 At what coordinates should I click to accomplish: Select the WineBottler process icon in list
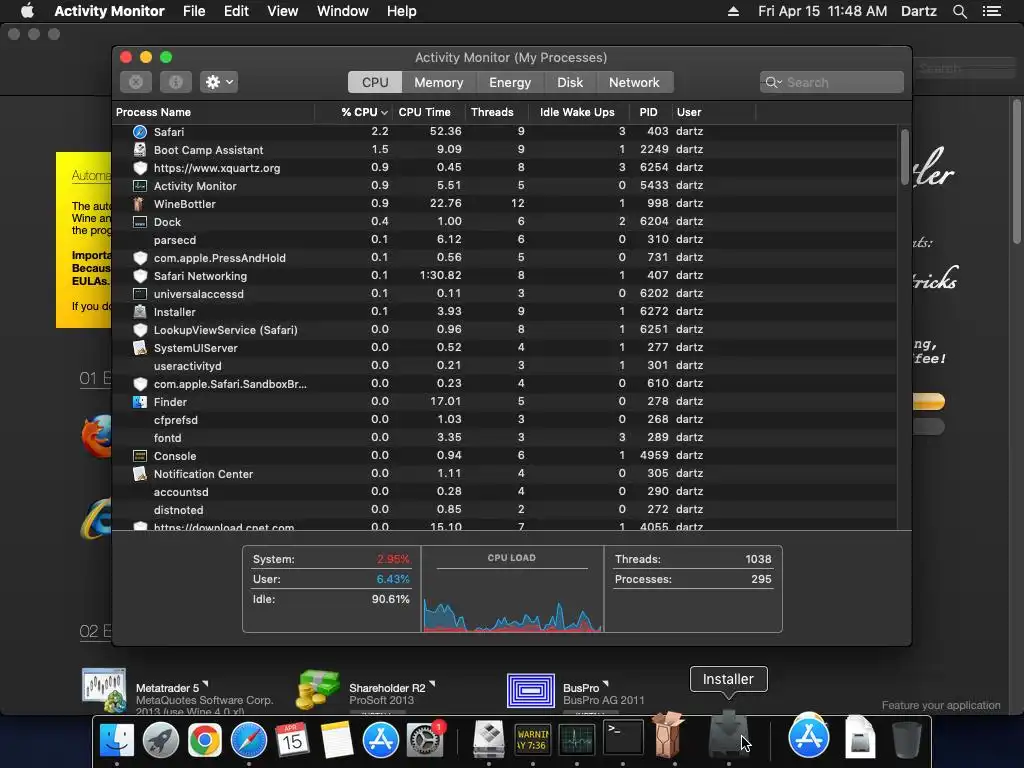coord(138,204)
